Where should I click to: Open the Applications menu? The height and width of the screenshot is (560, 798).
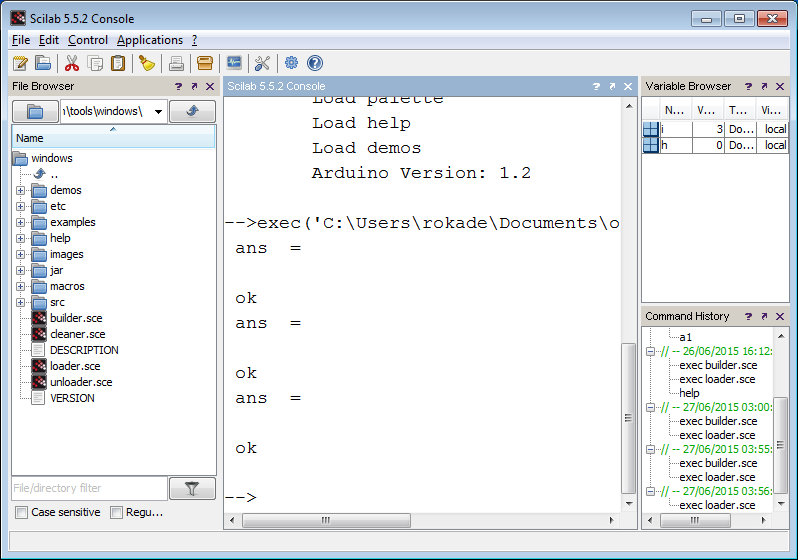(150, 40)
